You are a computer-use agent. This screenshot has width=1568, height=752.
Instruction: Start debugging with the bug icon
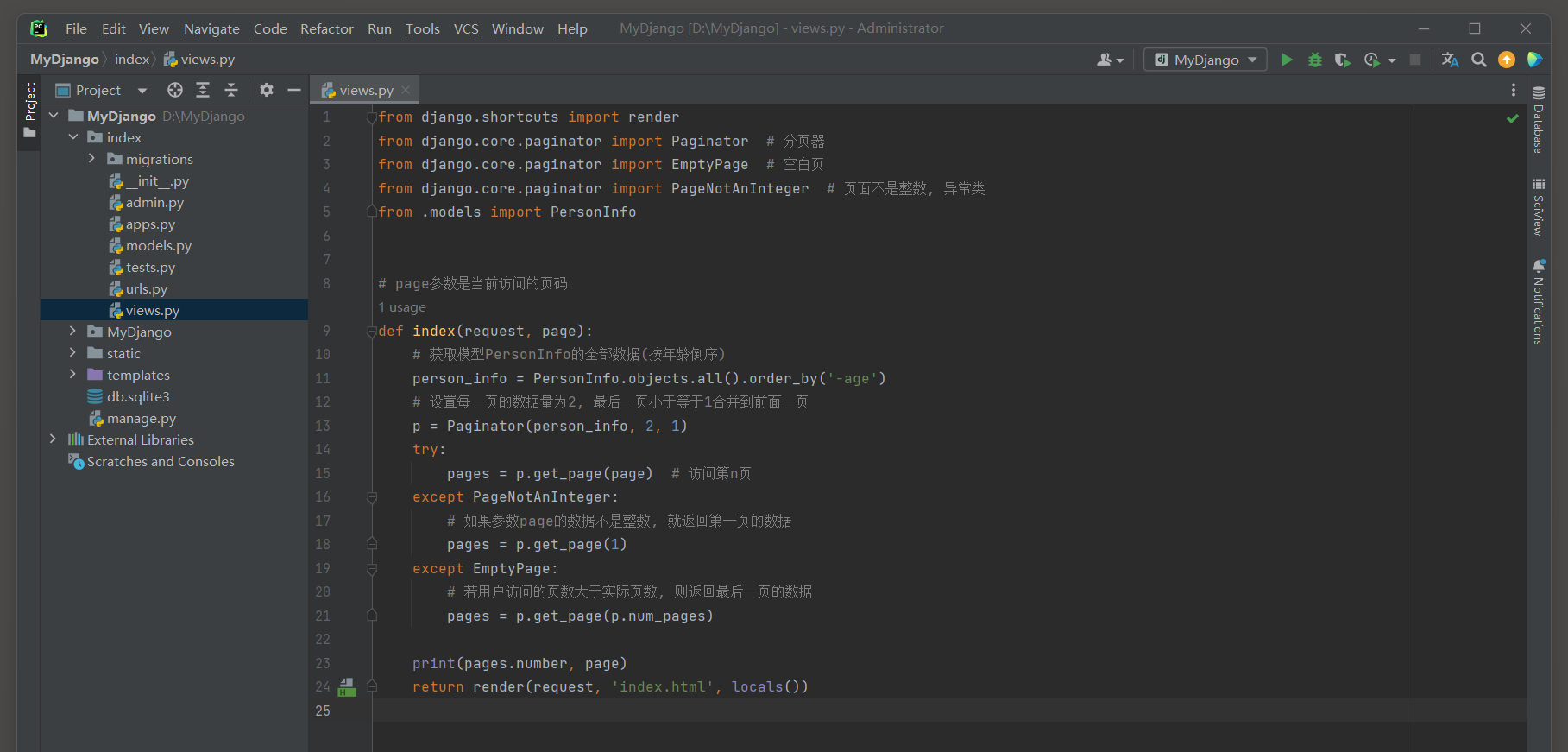1315,60
